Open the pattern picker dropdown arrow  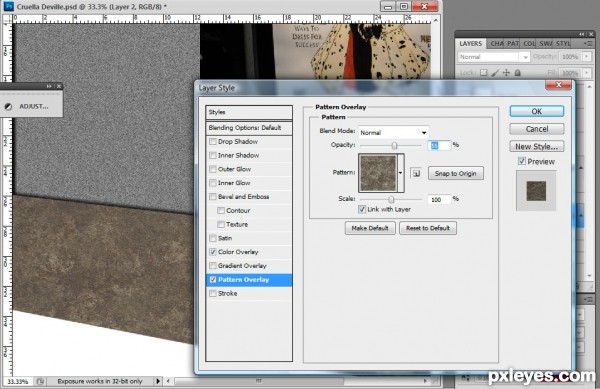pyautogui.click(x=401, y=173)
